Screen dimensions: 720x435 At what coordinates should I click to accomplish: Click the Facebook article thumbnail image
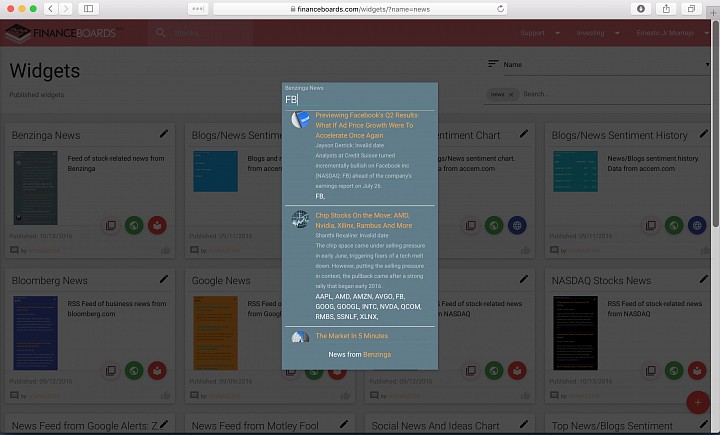(x=300, y=120)
